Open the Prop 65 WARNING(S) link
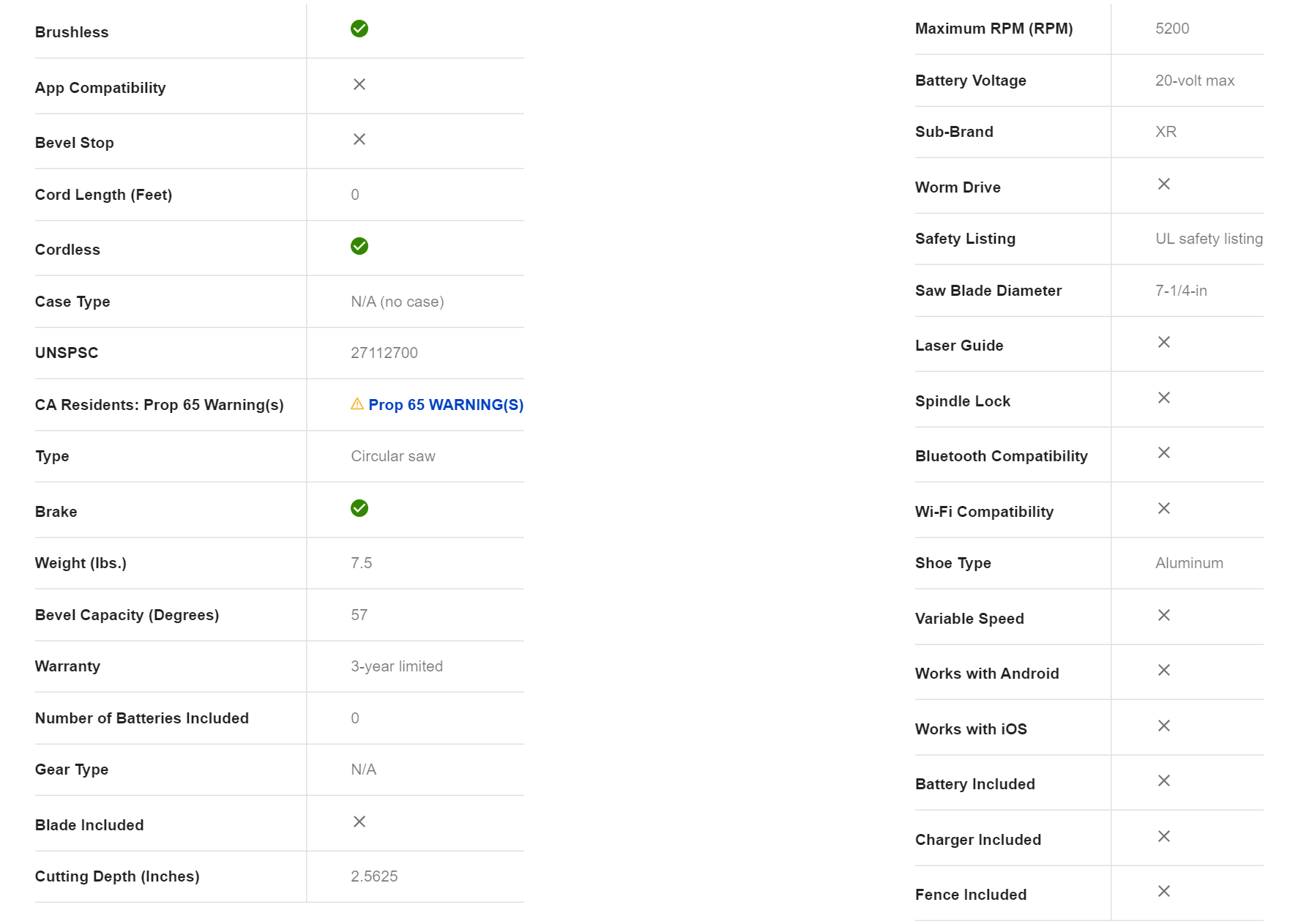 coord(445,405)
